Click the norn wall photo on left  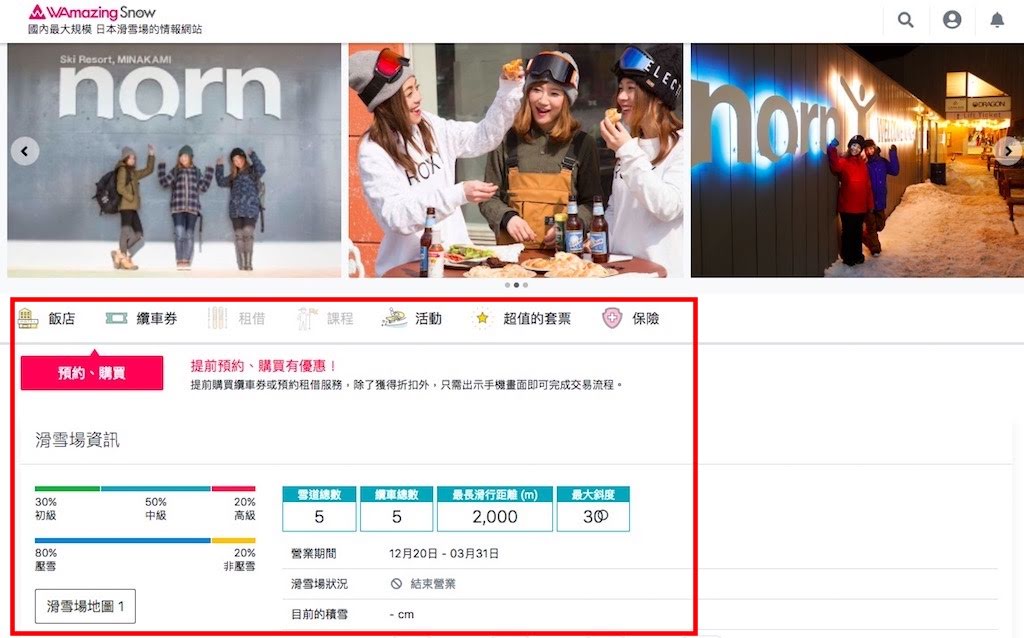174,160
